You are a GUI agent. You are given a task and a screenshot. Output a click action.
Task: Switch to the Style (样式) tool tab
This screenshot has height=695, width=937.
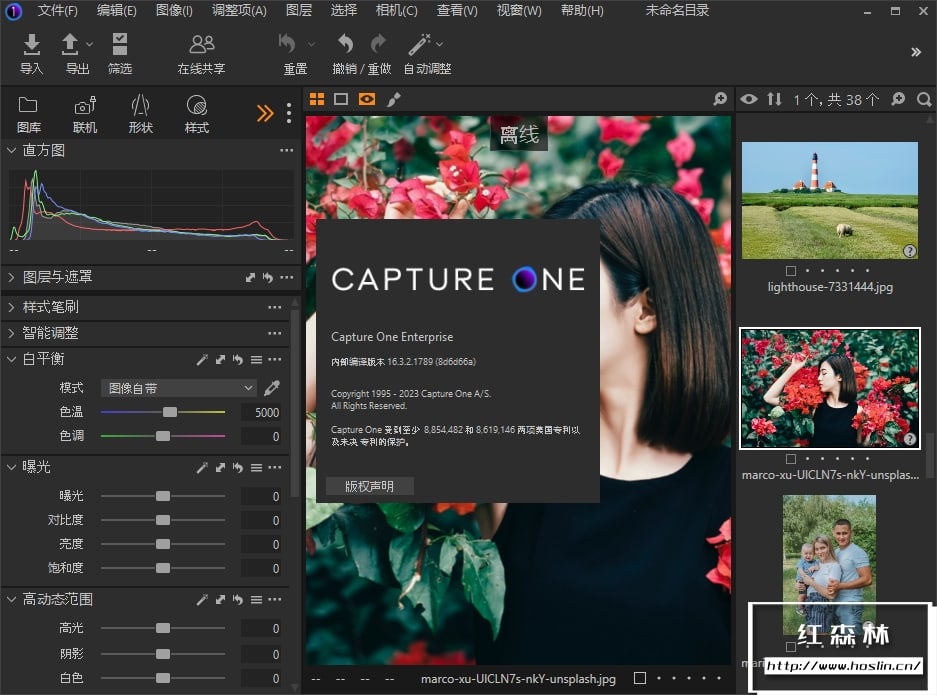click(x=197, y=106)
